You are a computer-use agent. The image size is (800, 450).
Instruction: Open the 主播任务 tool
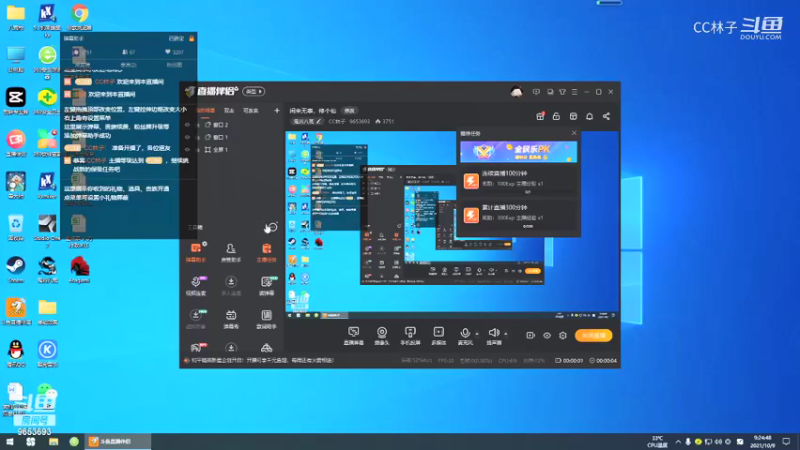pos(266,253)
